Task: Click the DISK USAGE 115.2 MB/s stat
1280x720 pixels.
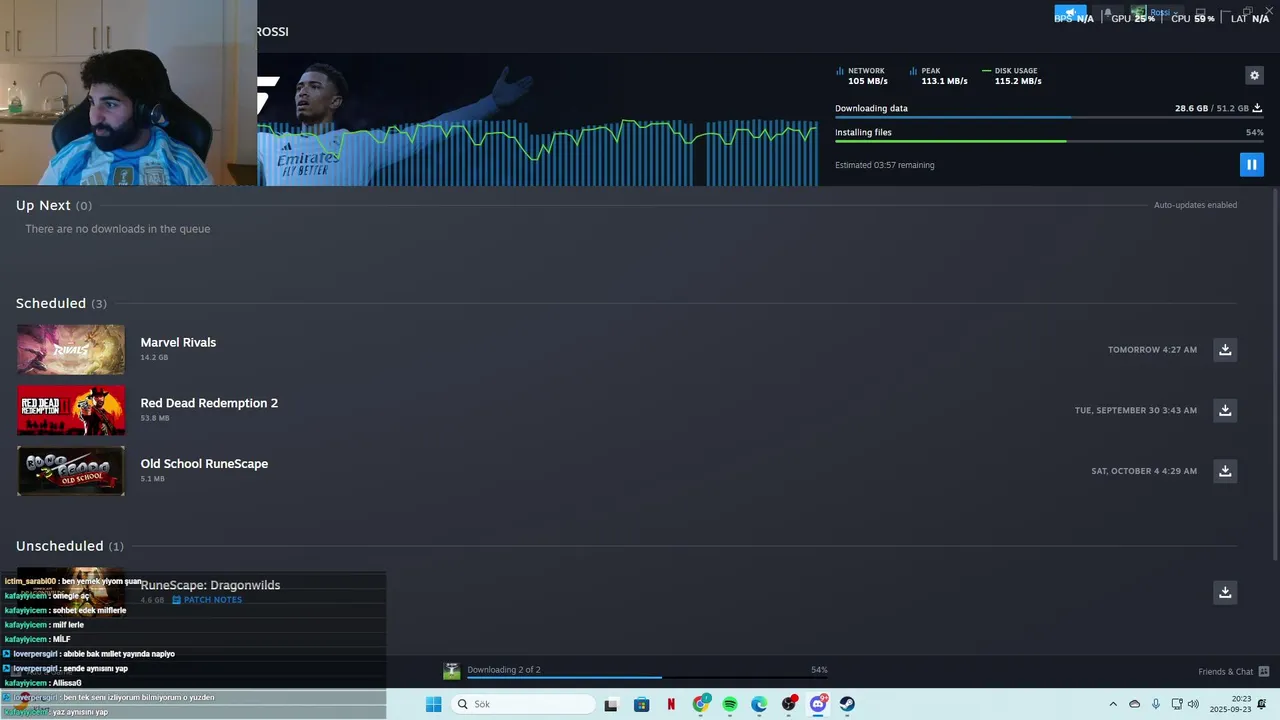Action: click(1012, 76)
